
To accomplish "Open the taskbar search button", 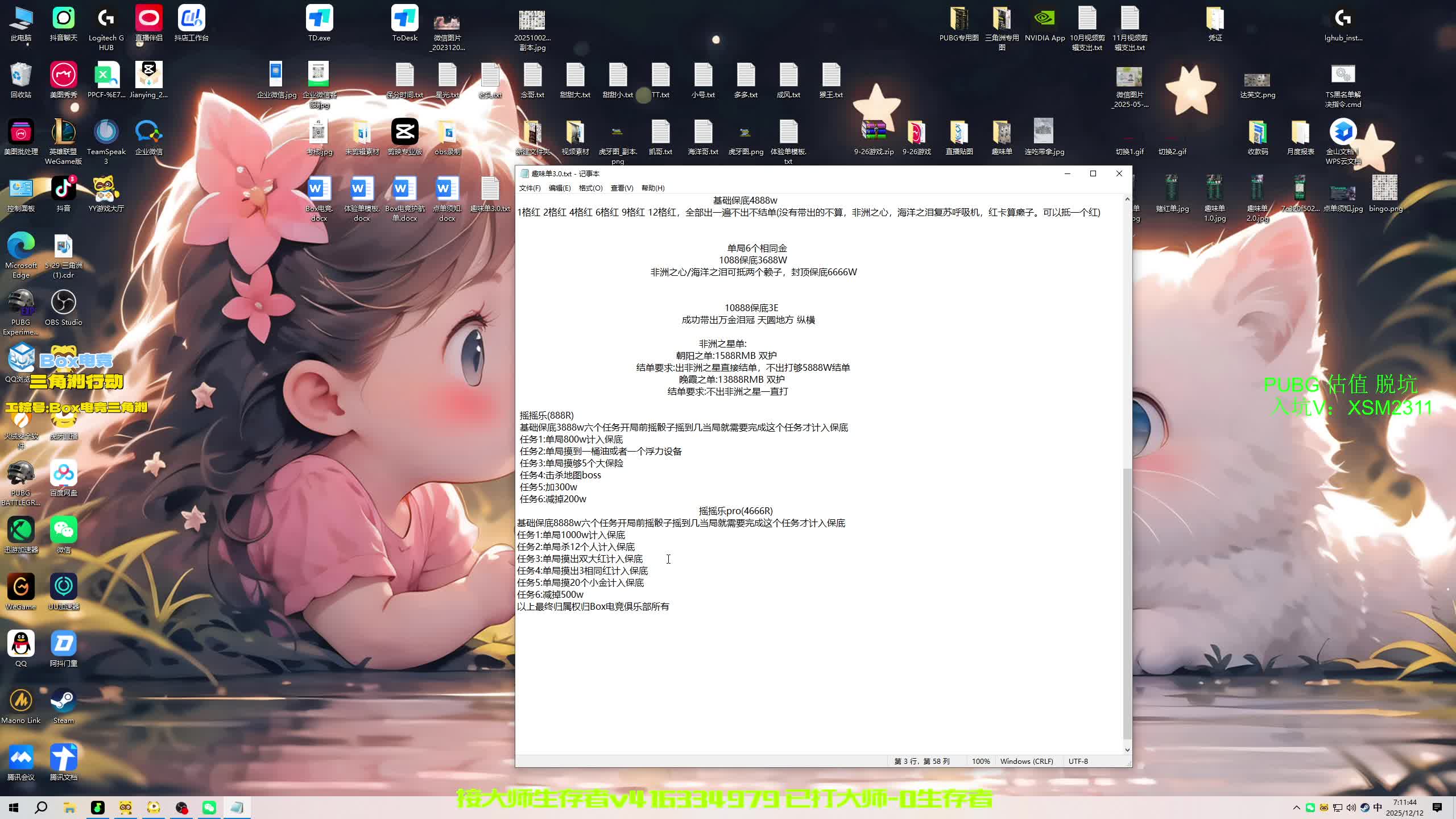I will [41, 808].
